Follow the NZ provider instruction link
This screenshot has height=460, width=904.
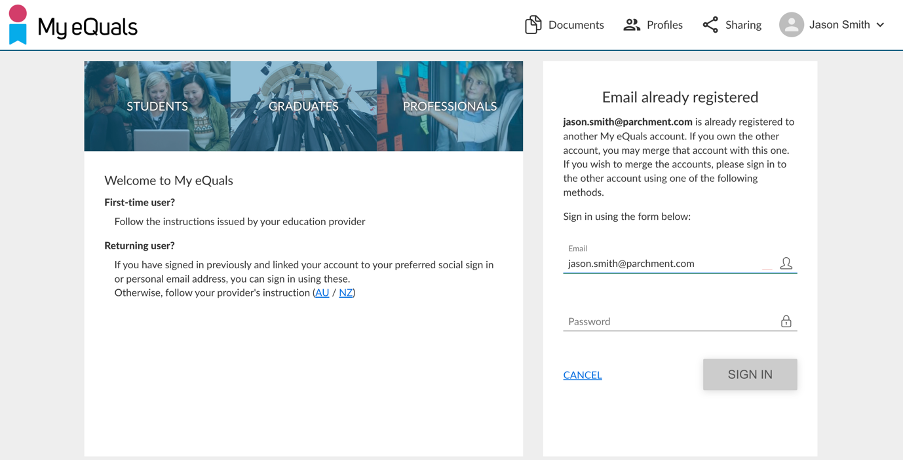pos(346,293)
